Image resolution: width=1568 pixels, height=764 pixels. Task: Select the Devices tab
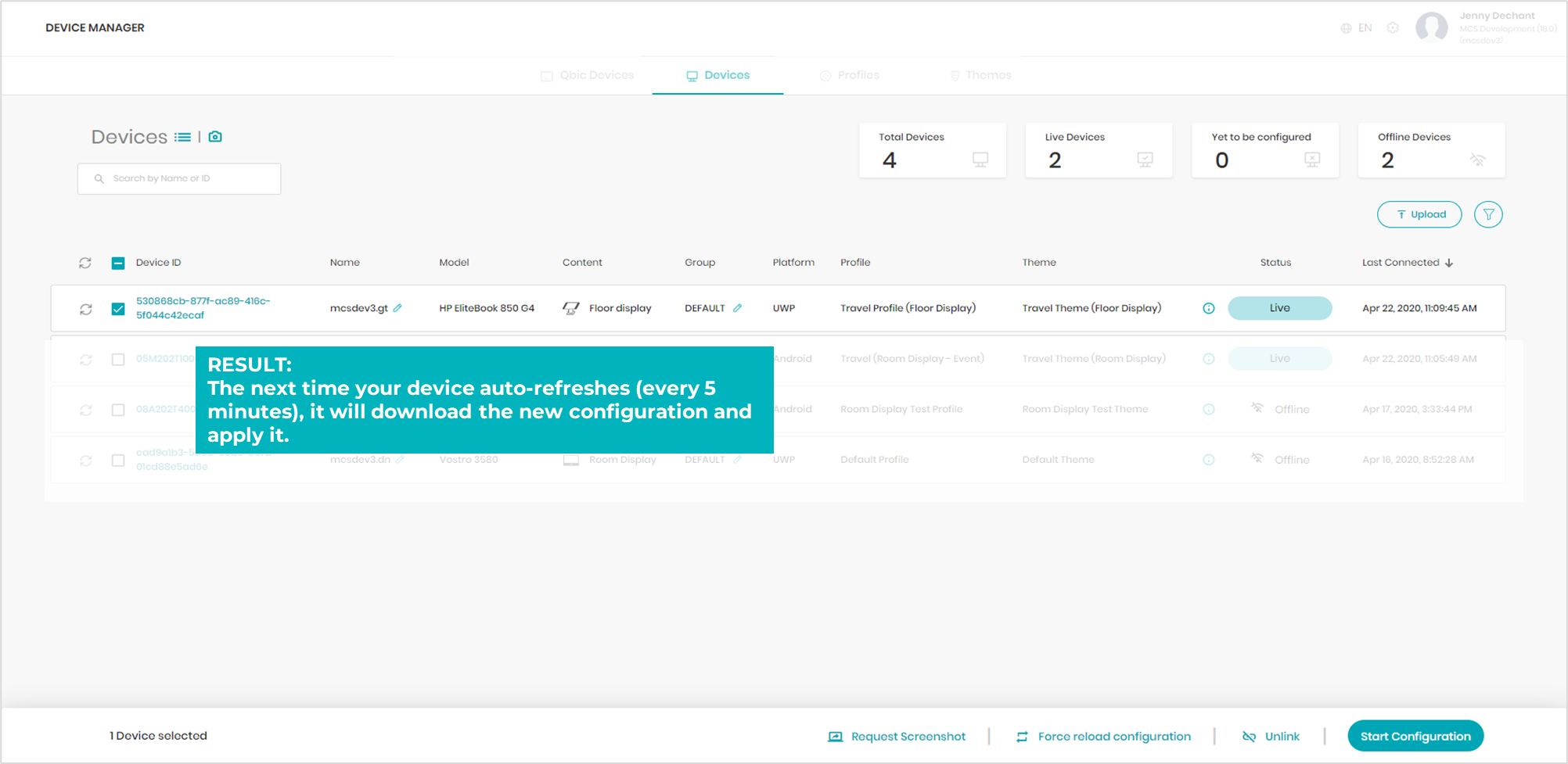pos(718,75)
